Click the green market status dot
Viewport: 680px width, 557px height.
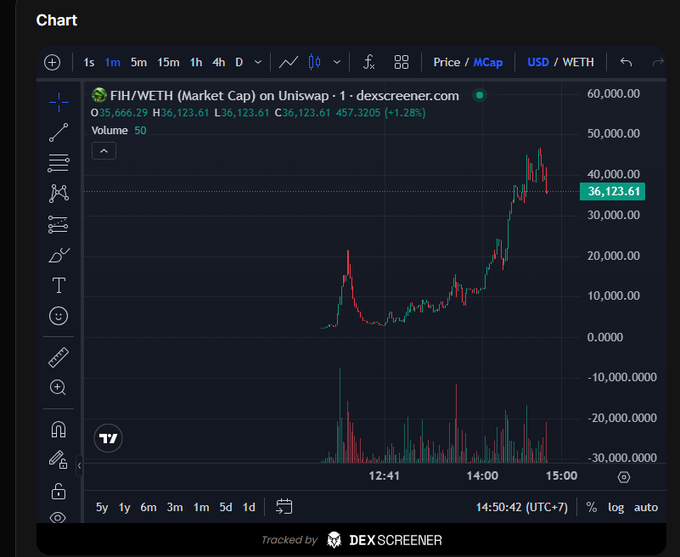tap(479, 95)
